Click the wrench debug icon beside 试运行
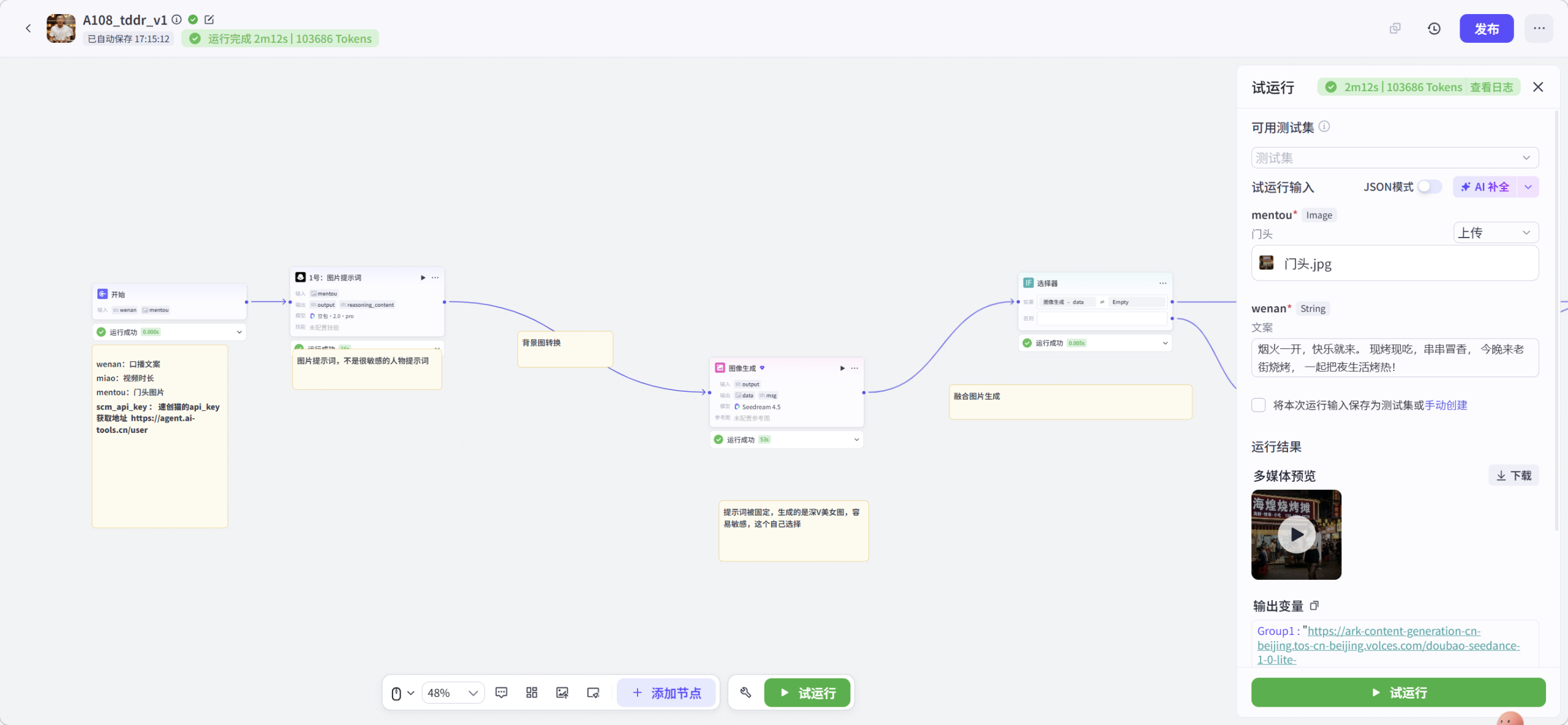 tap(745, 693)
